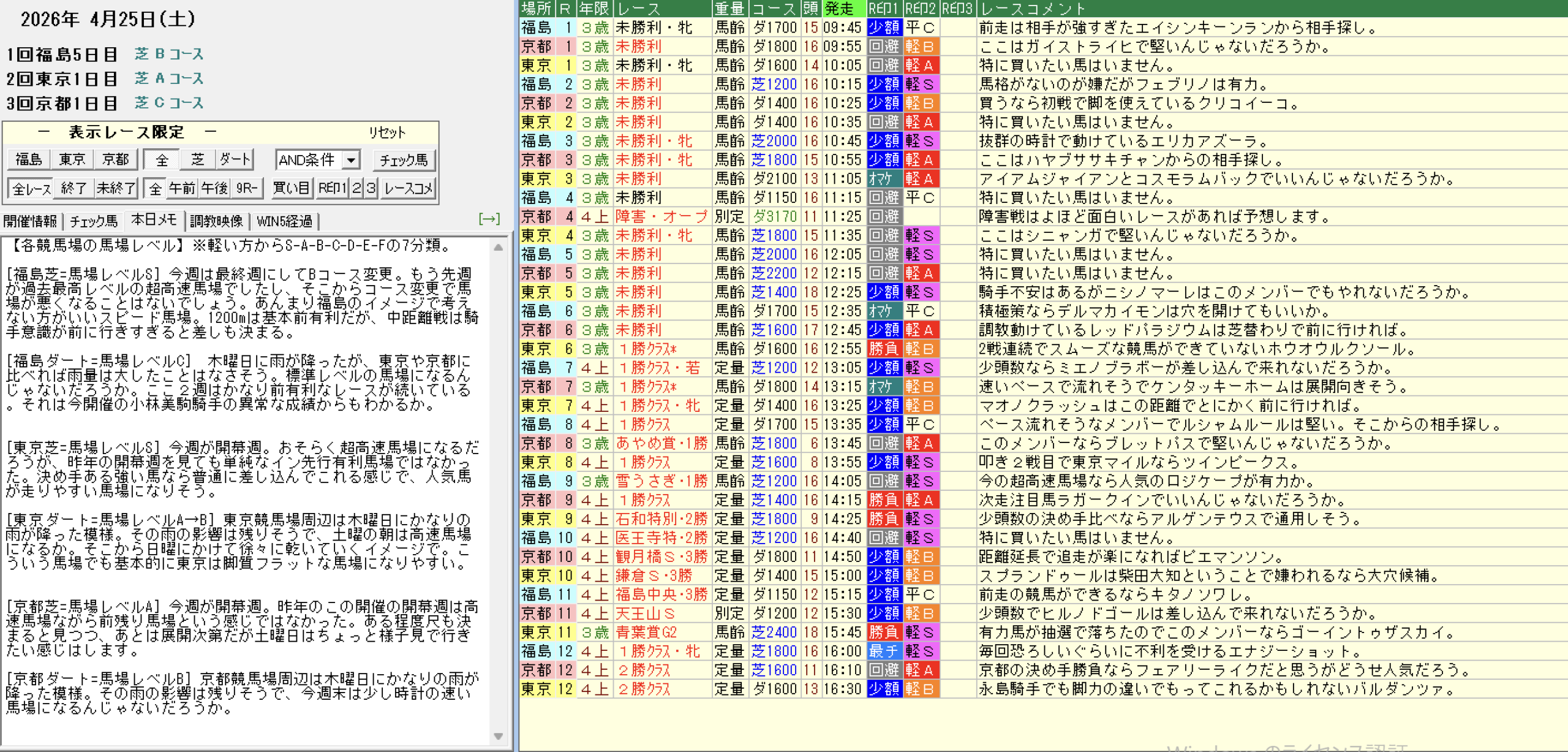Image resolution: width=1568 pixels, height=752 pixels.
Task: Toggle the 芝 turf surface filter
Action: pyautogui.click(x=197, y=159)
